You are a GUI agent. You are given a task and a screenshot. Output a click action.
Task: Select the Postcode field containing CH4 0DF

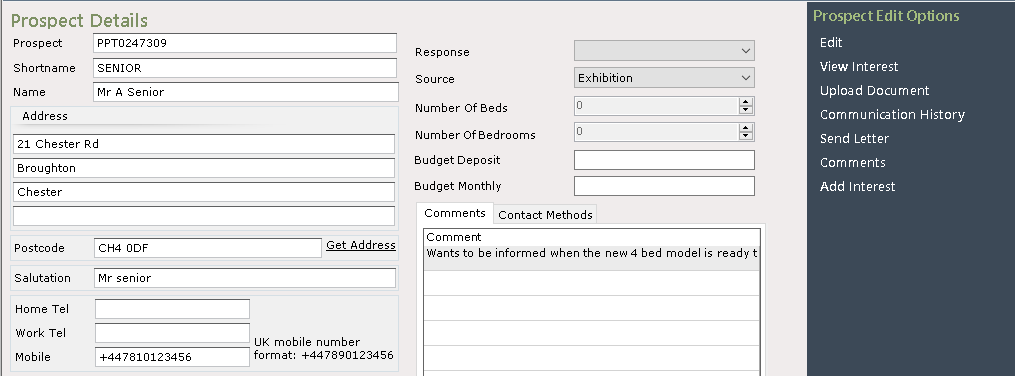pyautogui.click(x=208, y=247)
